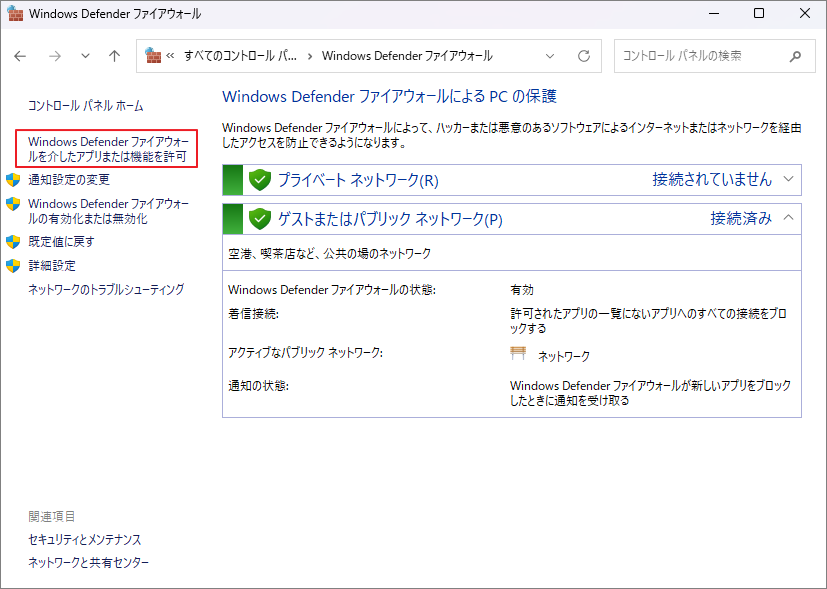Image resolution: width=827 pixels, height=589 pixels.
Task: Click ネットワーク name beside bench icon
Action: click(x=564, y=356)
